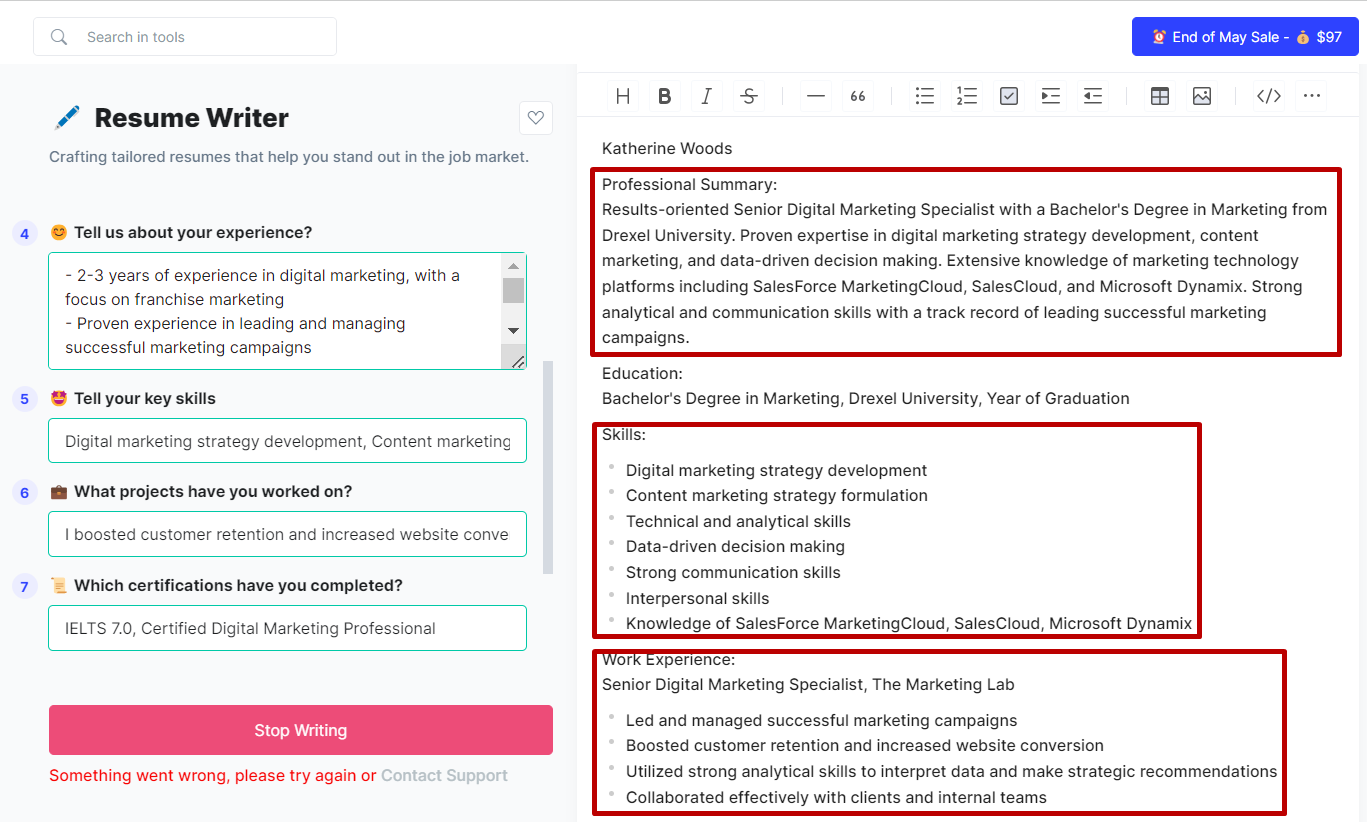Increase indent of selected text
The width and height of the screenshot is (1367, 822).
(x=1051, y=96)
